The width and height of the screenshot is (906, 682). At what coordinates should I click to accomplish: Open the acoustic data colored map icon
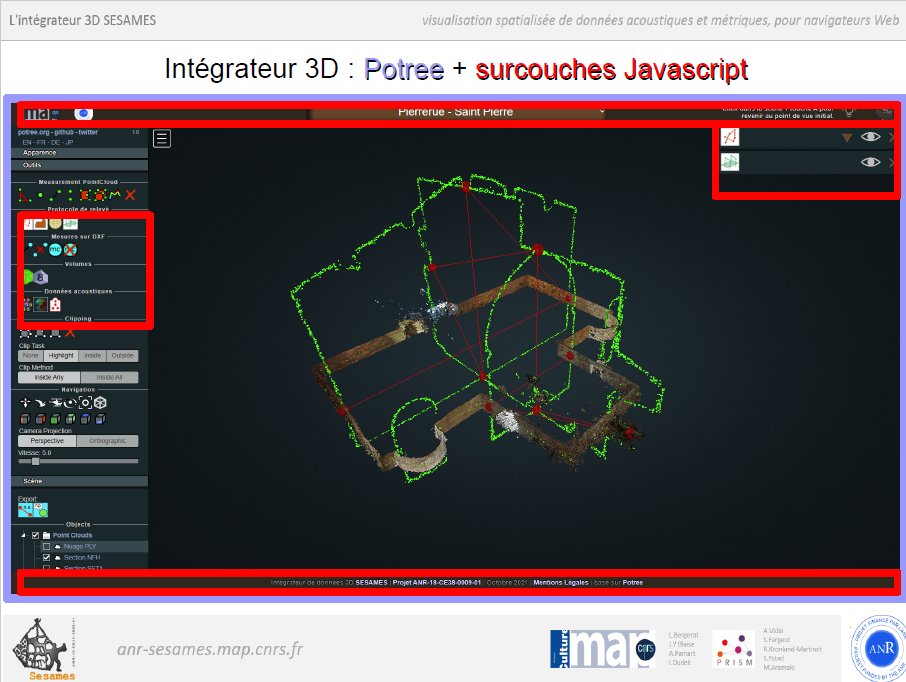(40, 304)
